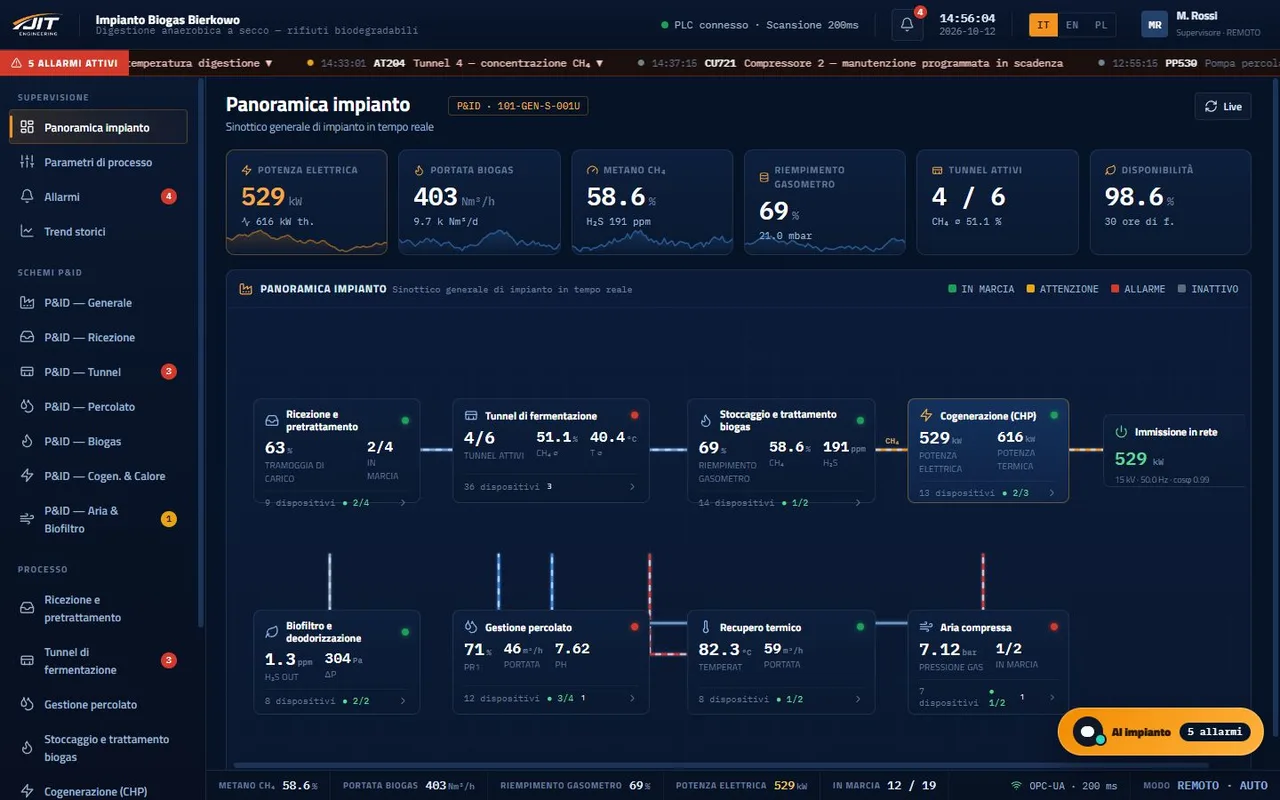The width and height of the screenshot is (1280, 800).
Task: Open P&ID — Tunnel menu item
Action: click(98, 372)
